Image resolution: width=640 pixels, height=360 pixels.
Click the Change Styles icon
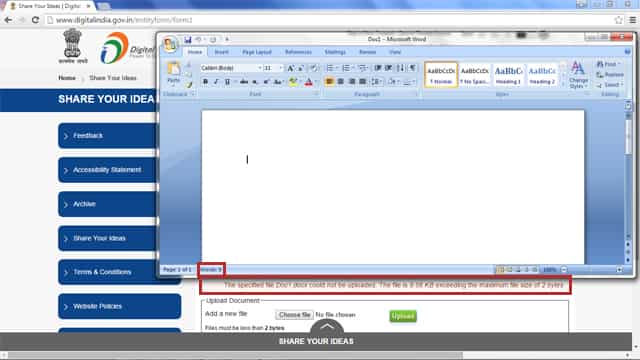tap(578, 75)
